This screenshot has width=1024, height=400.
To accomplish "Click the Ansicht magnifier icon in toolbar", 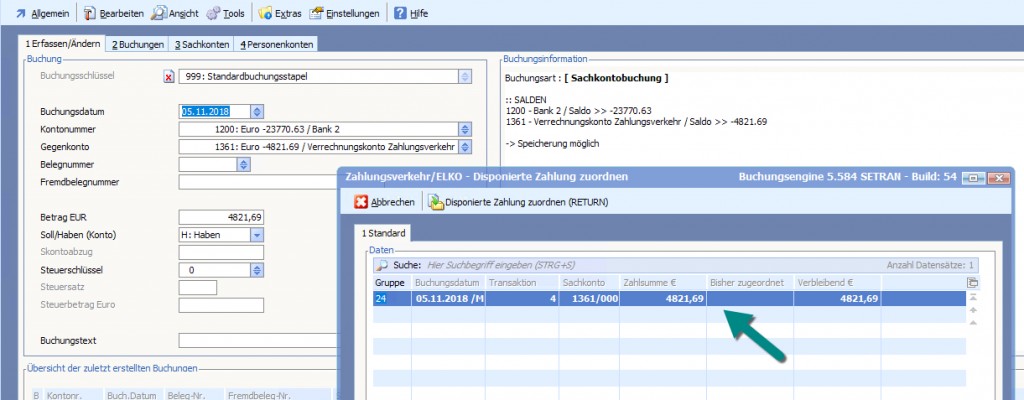I will pos(160,14).
